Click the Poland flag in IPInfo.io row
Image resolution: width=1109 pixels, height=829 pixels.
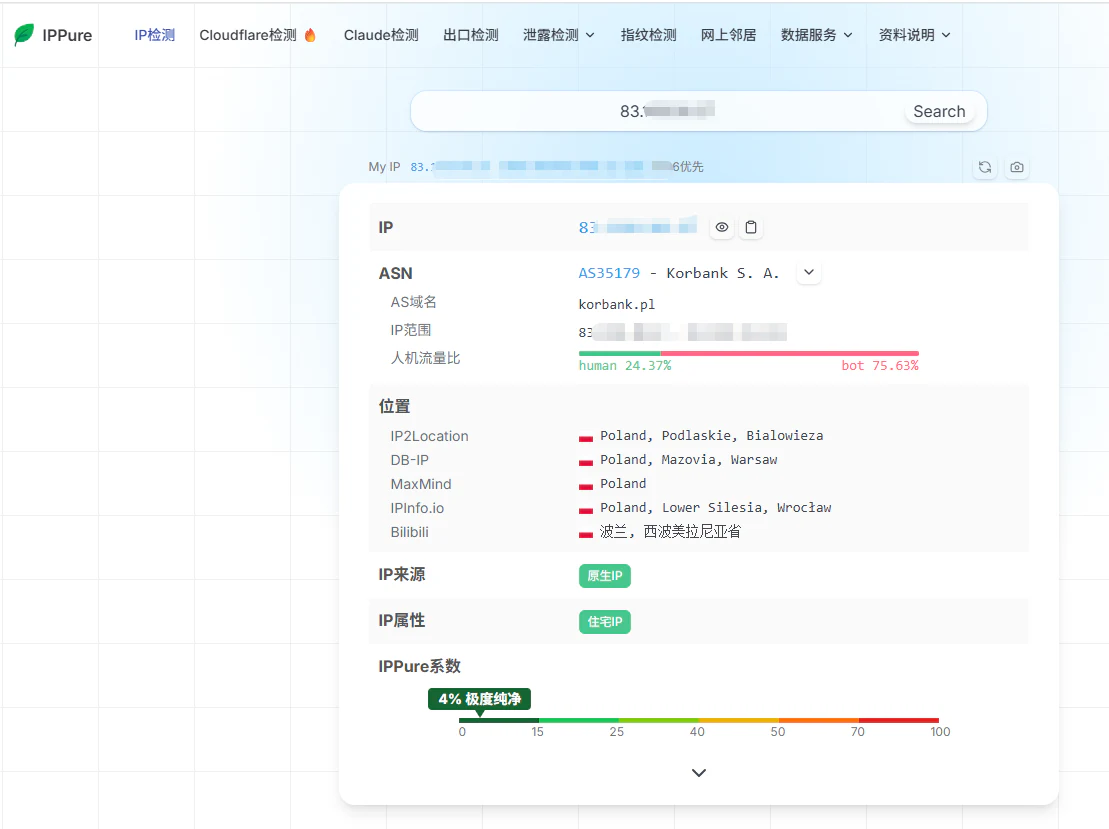tap(586, 509)
